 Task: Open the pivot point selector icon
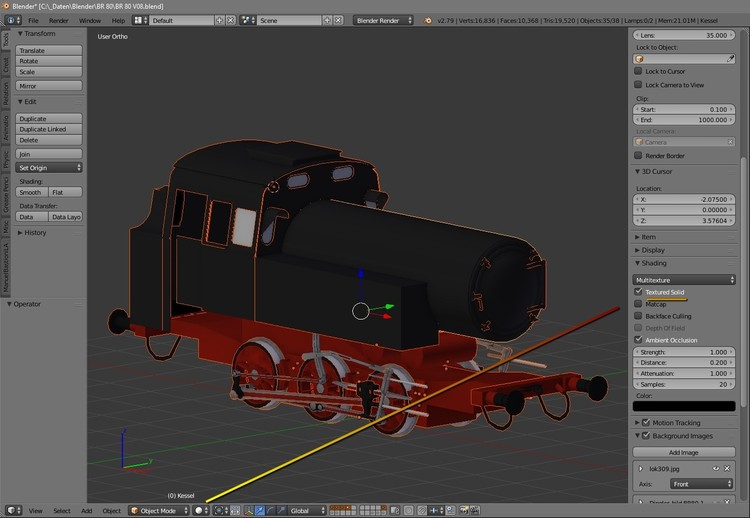[219, 510]
